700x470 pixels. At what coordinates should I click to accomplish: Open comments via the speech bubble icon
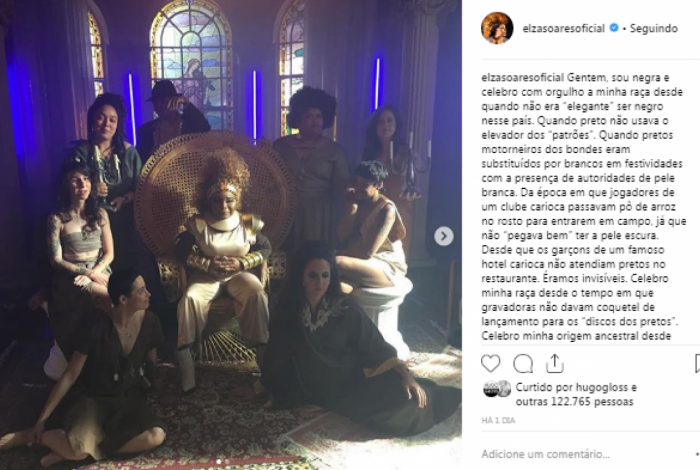click(523, 364)
